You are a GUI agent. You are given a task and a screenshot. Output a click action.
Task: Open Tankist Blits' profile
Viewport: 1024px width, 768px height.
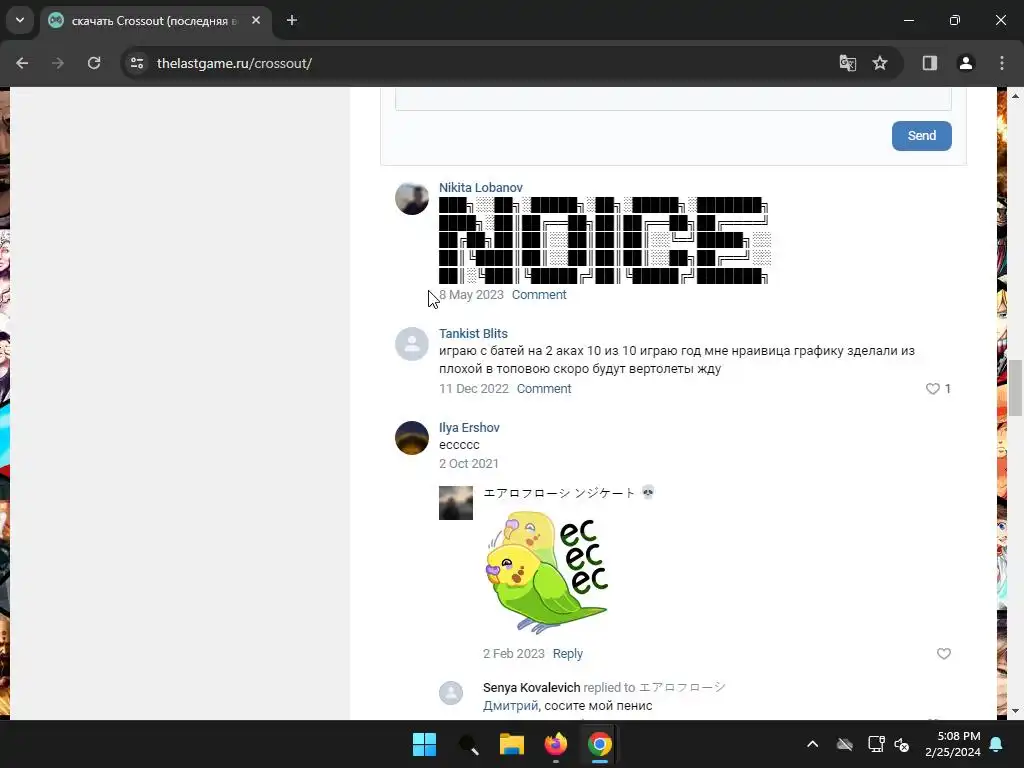pyautogui.click(x=473, y=334)
